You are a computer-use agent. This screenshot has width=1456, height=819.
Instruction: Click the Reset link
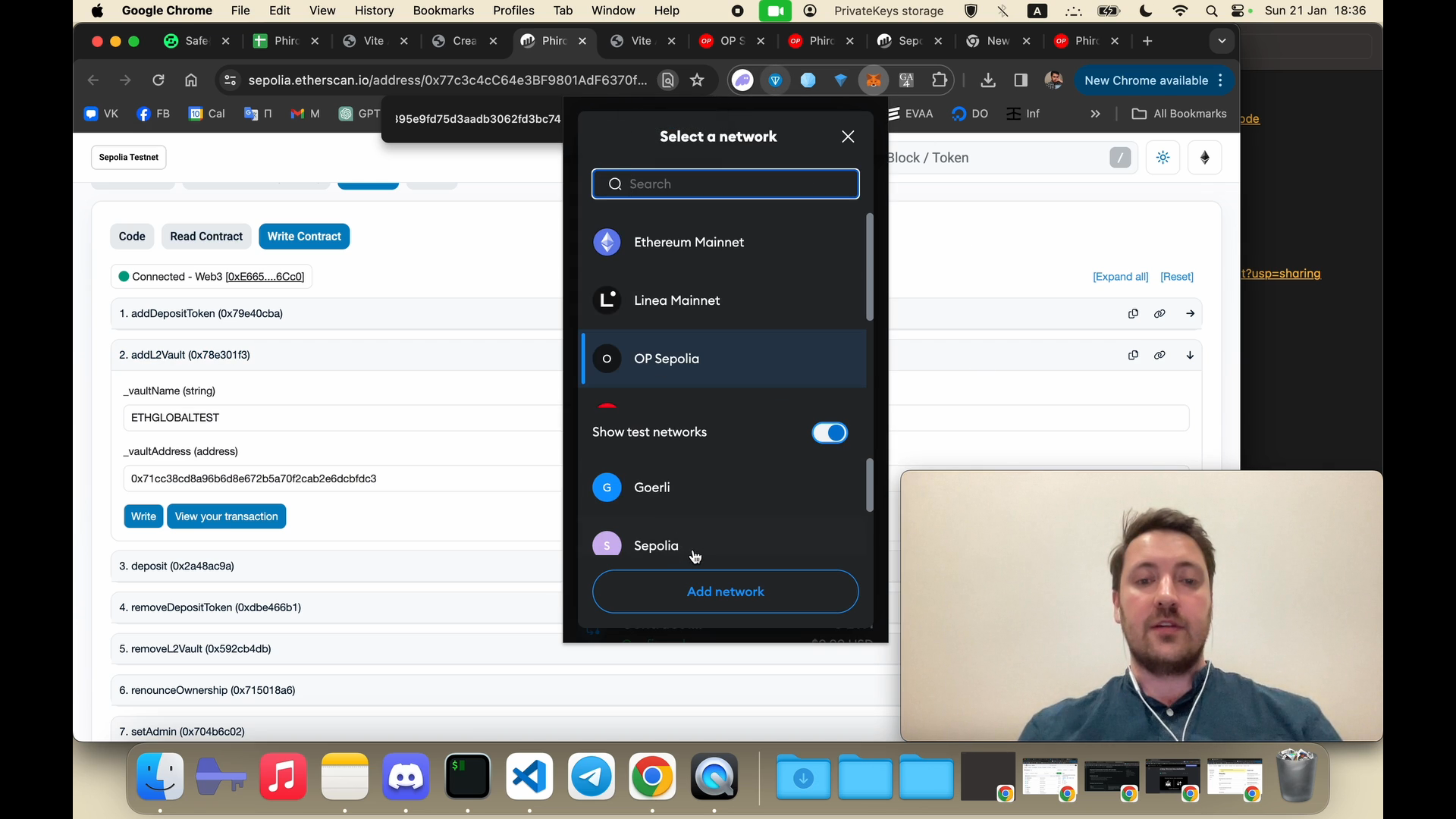(x=1177, y=277)
